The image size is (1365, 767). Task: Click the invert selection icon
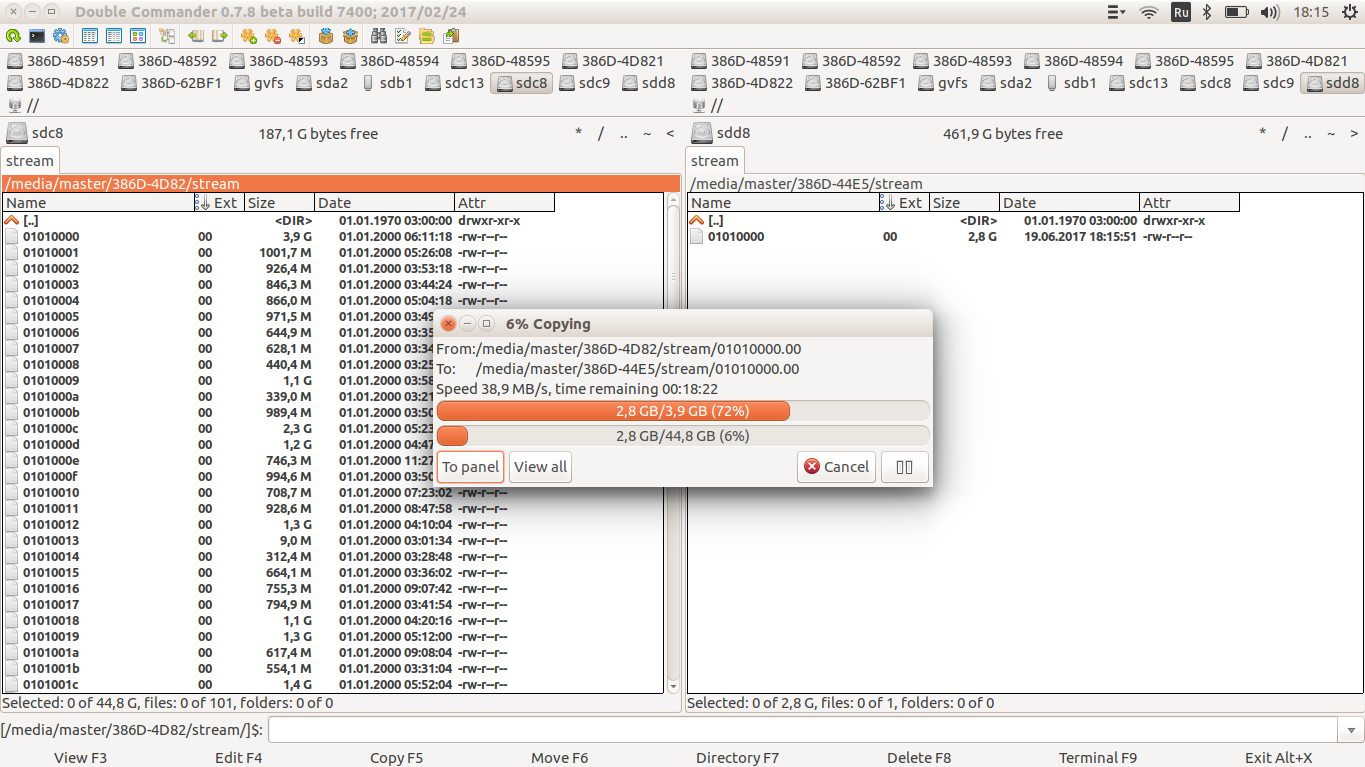(x=296, y=36)
